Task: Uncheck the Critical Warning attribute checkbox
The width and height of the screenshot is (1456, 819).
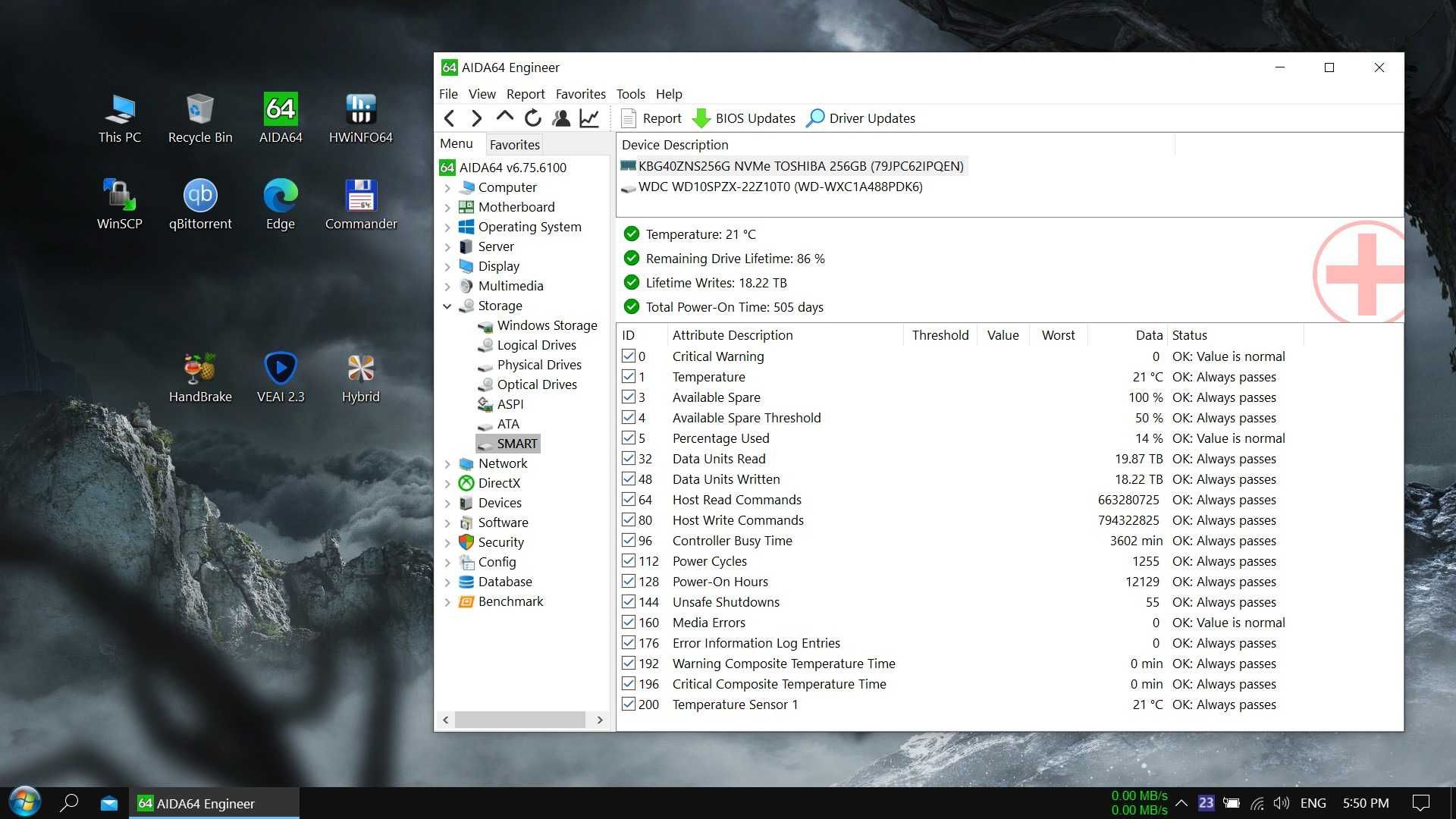Action: pos(629,356)
